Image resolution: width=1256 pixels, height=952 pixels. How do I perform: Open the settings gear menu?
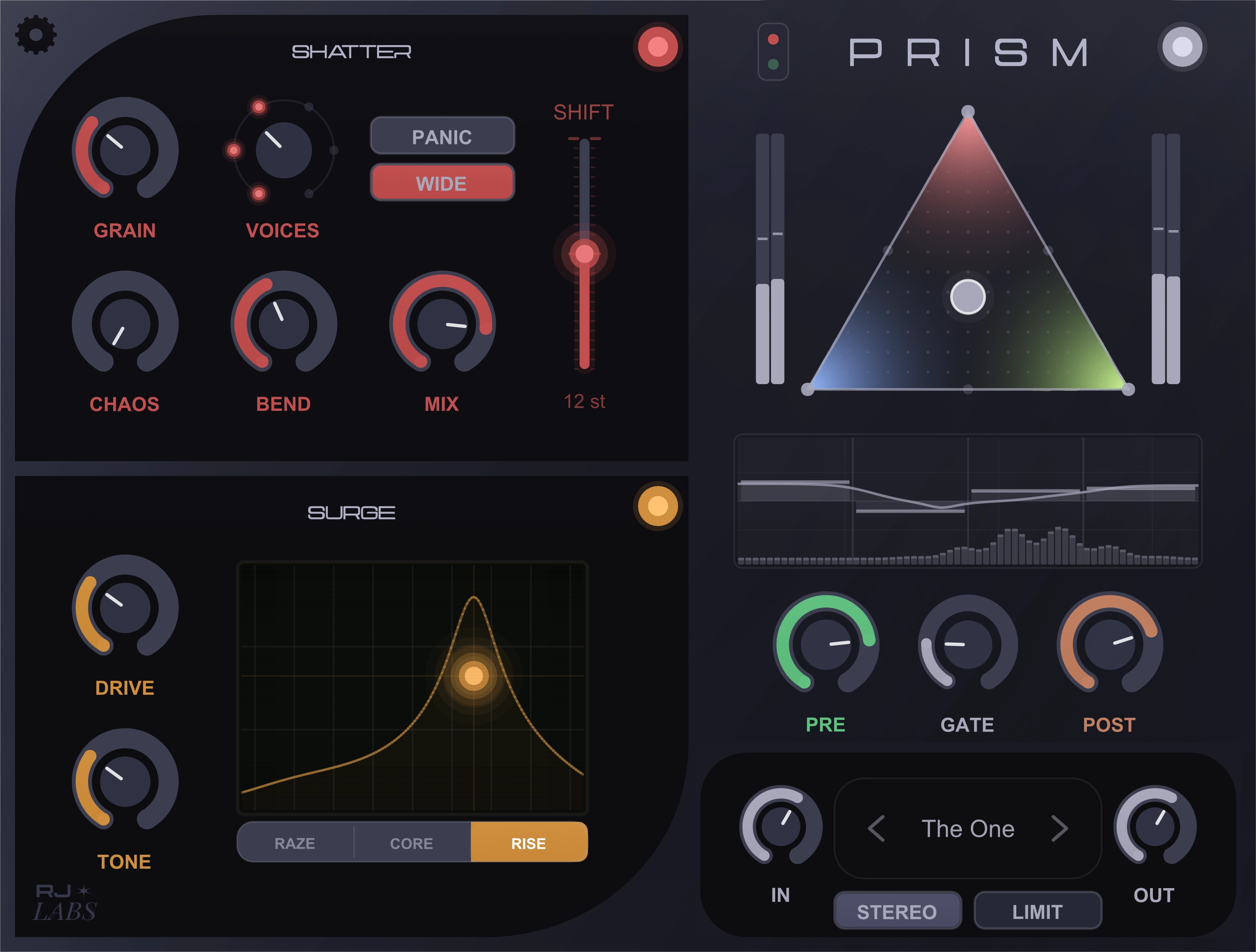click(35, 35)
